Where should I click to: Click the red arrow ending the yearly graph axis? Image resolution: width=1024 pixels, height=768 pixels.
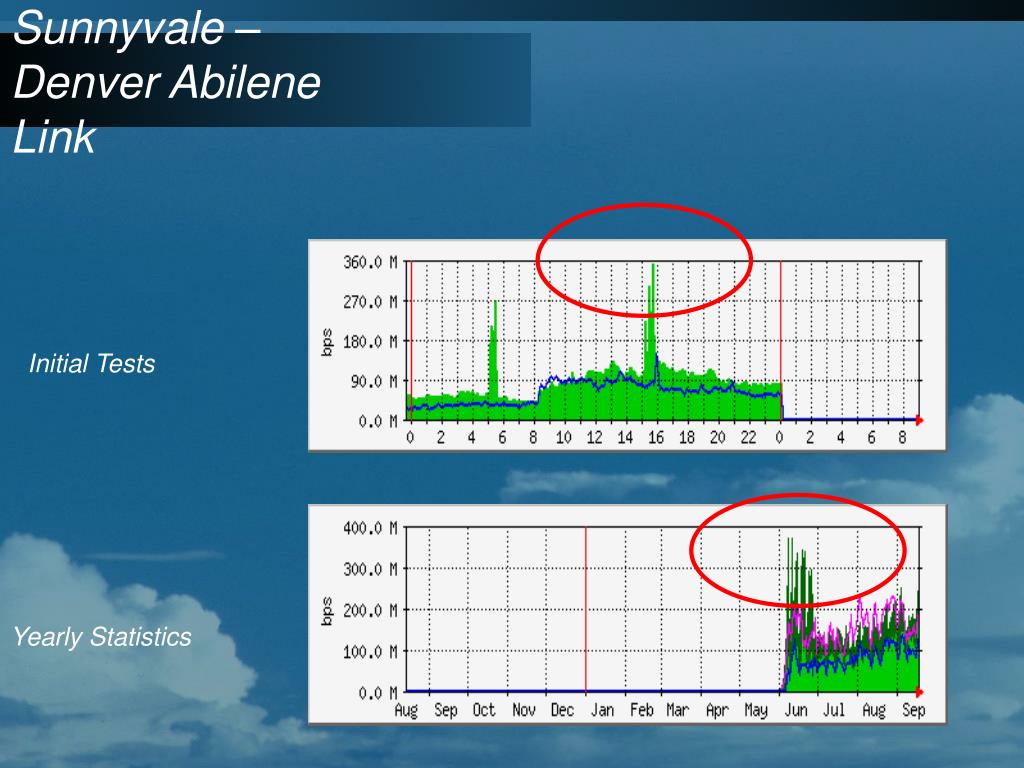(x=920, y=692)
